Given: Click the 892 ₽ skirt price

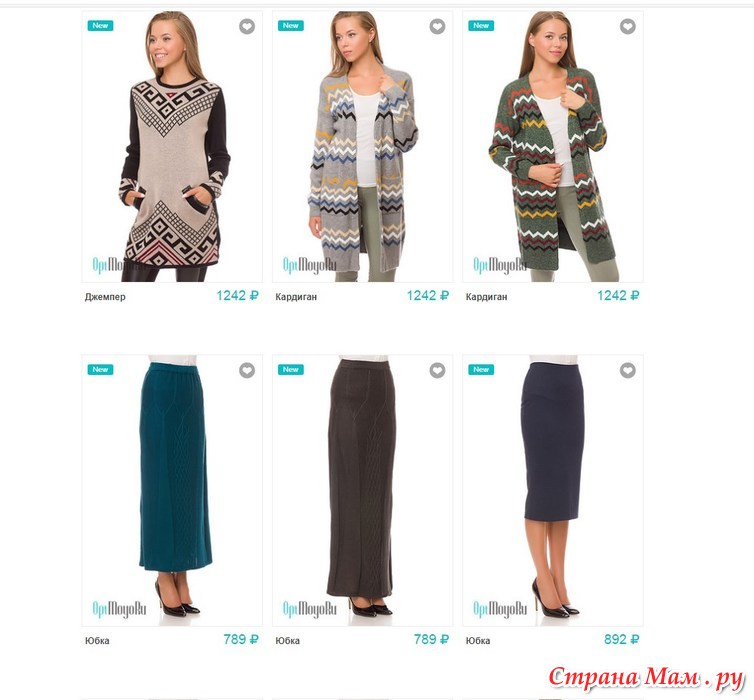Looking at the screenshot, I should coord(621,639).
